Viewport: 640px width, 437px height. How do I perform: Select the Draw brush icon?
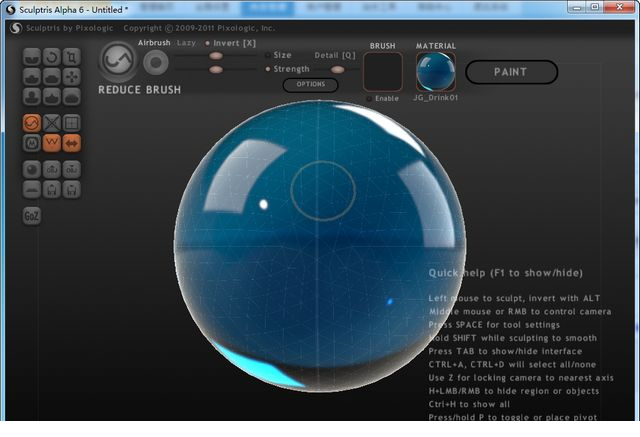[x=32, y=77]
